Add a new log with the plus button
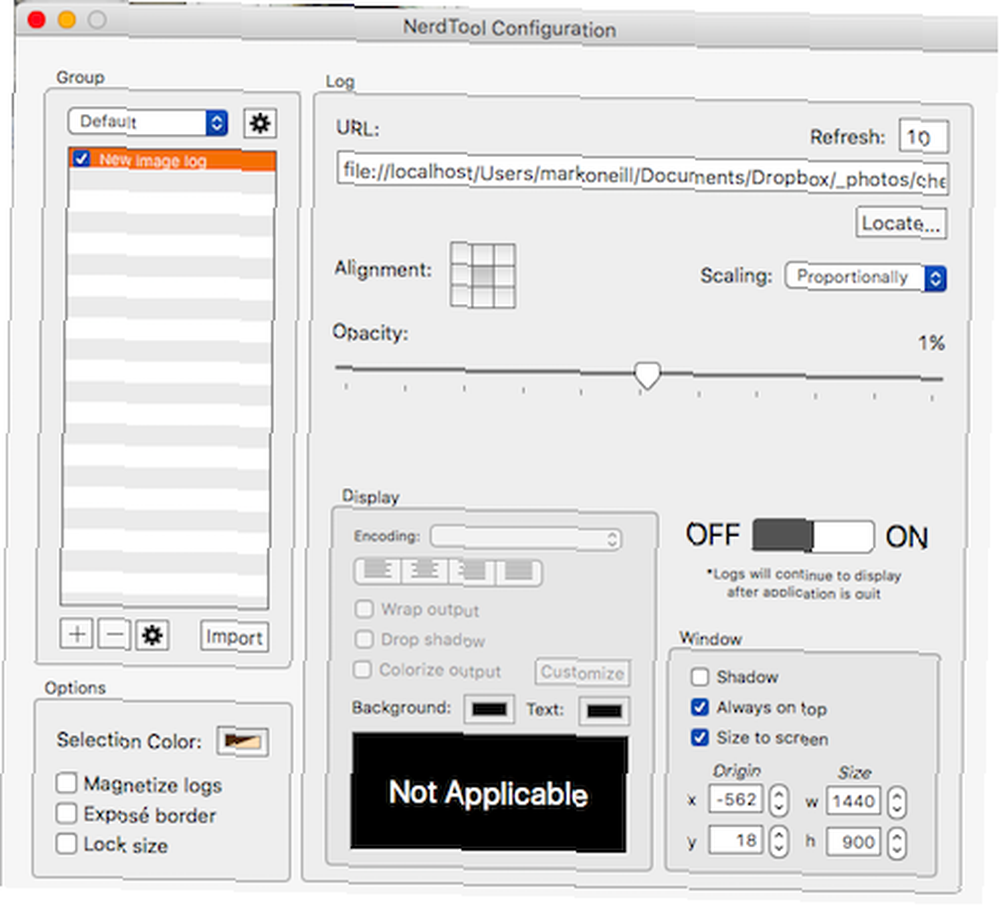This screenshot has width=1000, height=908. 77,634
